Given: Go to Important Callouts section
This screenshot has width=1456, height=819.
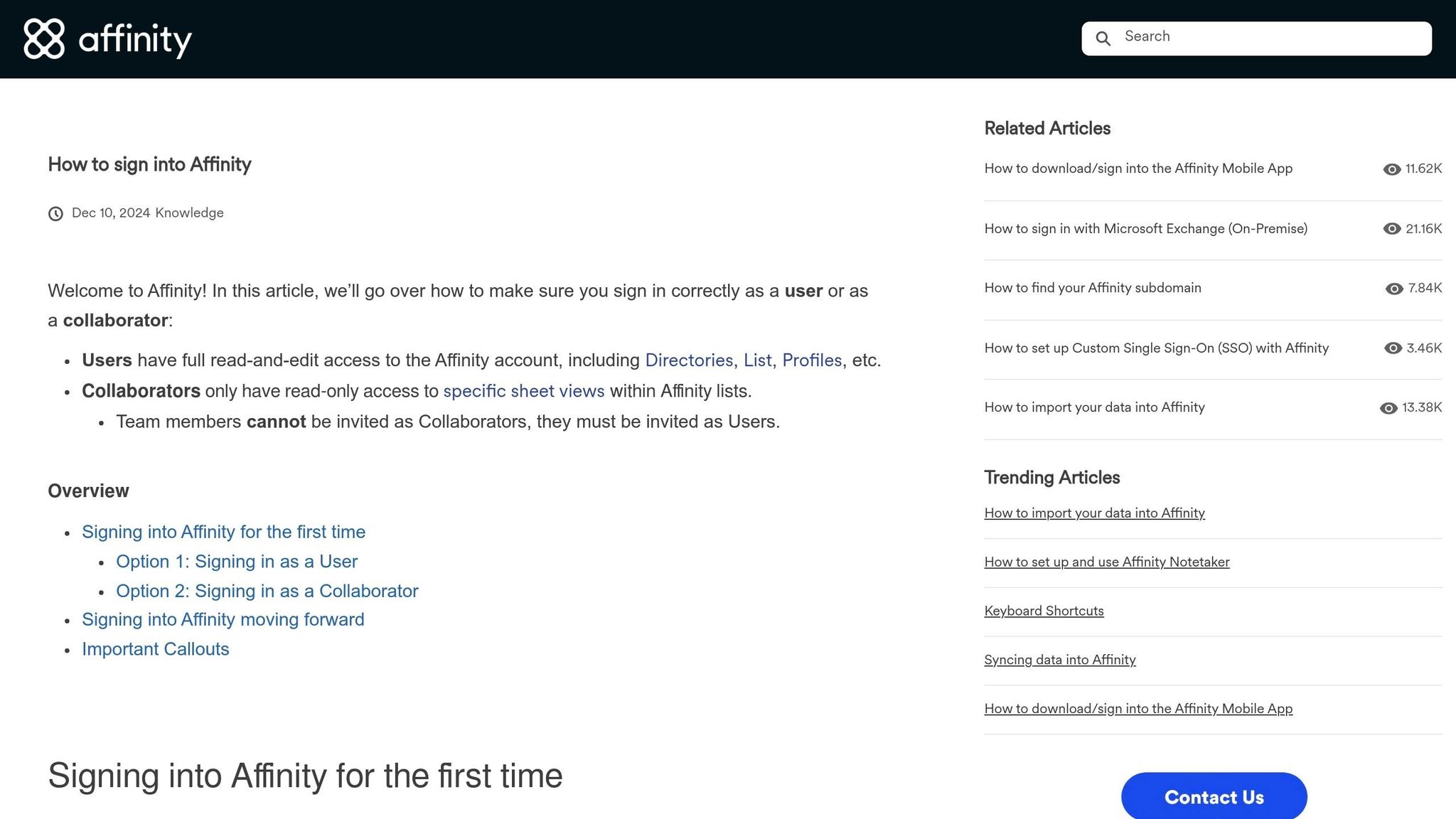Looking at the screenshot, I should coord(155,649).
